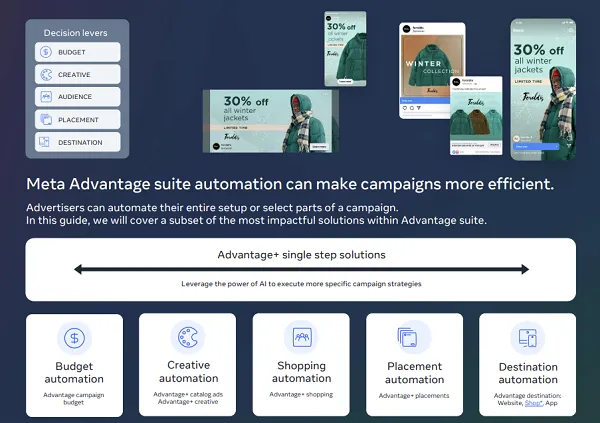Open the small vertical 30% off ad
600x423 pixels.
345,49
